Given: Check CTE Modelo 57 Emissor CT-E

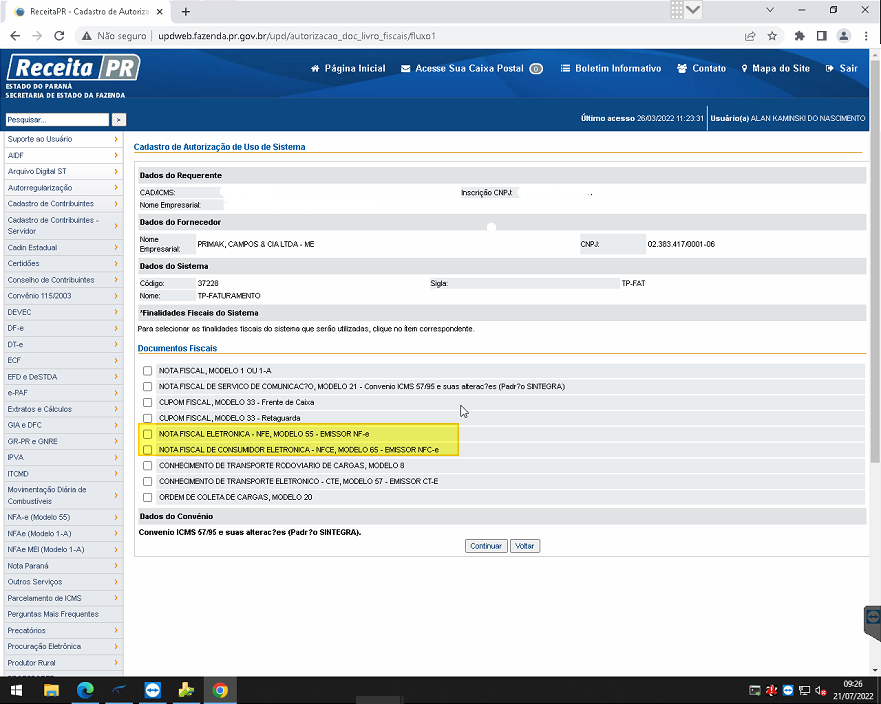Looking at the screenshot, I should coord(147,482).
